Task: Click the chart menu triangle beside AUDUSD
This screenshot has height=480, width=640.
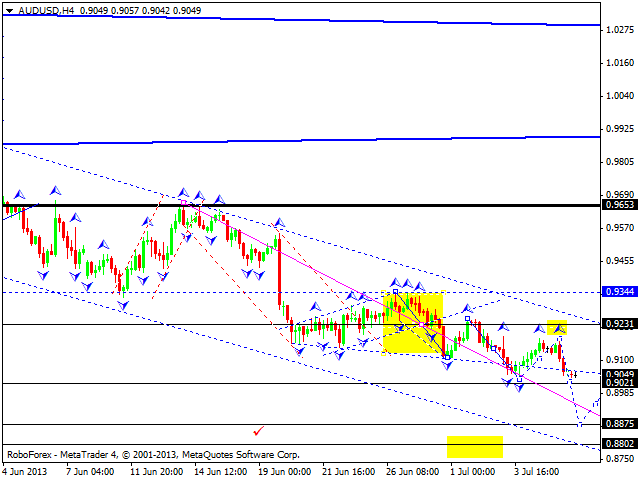Action: (9, 9)
